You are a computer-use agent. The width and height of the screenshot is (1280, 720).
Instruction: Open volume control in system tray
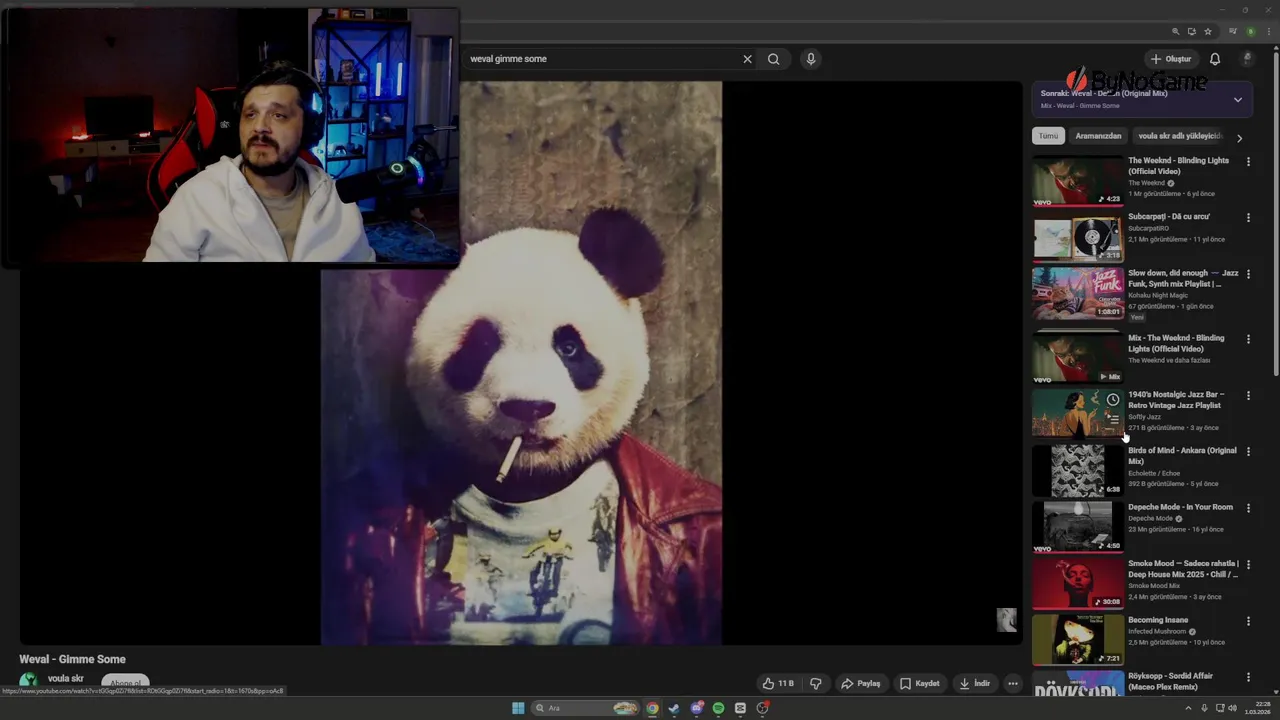coord(1232,708)
